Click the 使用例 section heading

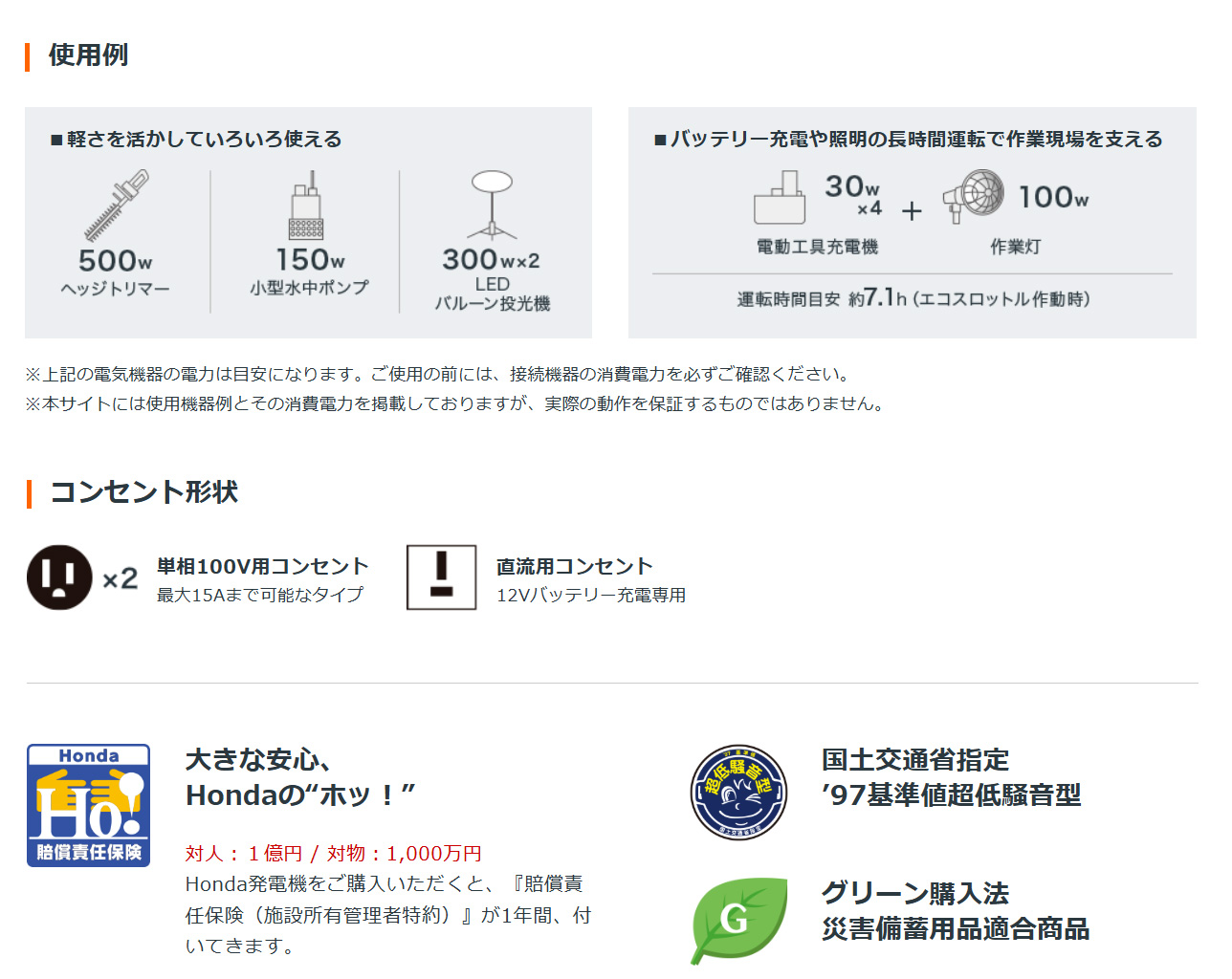click(88, 55)
